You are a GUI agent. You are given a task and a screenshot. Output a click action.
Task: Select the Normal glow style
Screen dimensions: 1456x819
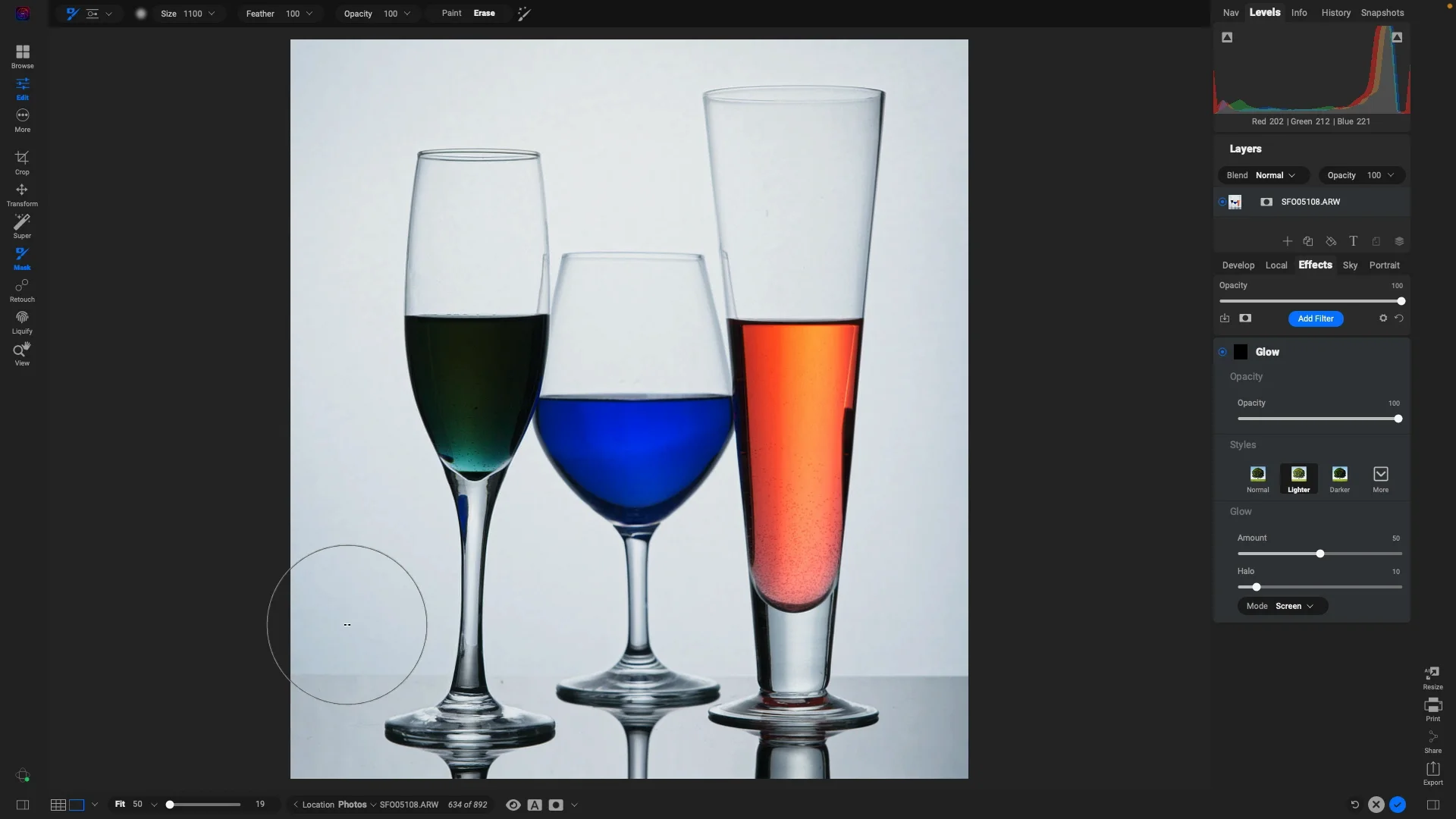[1257, 479]
